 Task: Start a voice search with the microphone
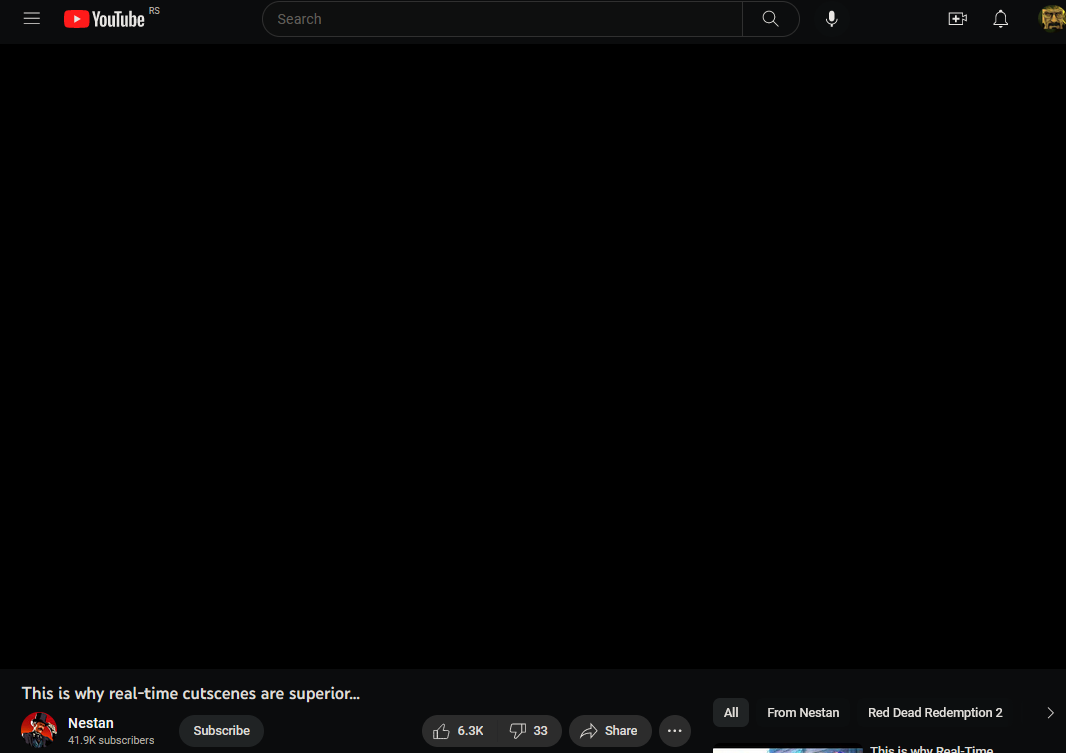click(x=831, y=18)
